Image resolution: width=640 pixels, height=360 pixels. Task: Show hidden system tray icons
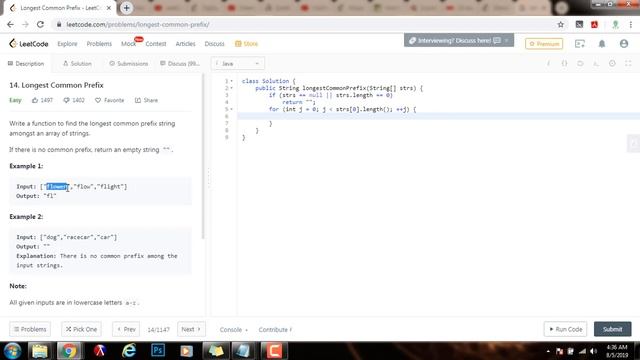point(548,351)
